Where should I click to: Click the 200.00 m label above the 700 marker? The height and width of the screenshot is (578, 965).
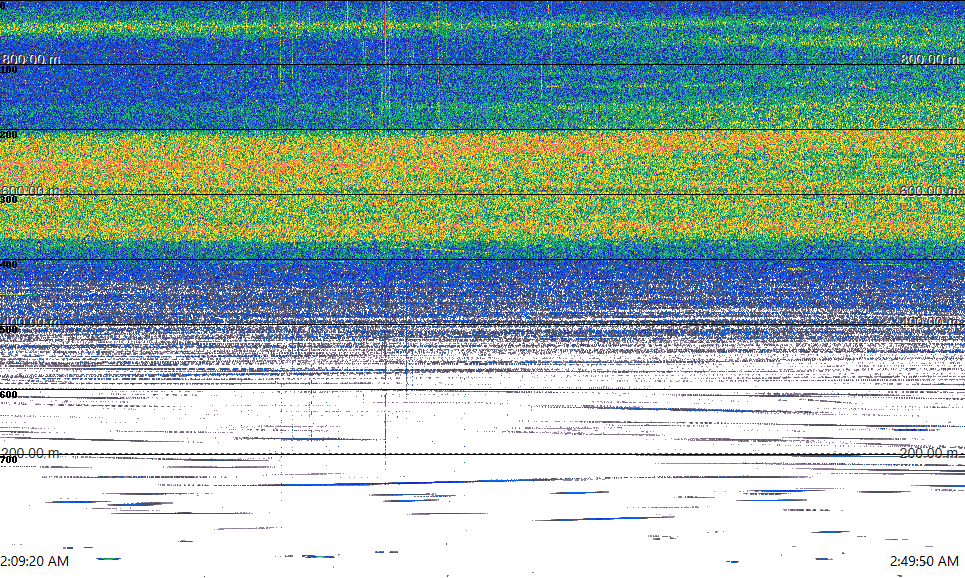[x=31, y=453]
